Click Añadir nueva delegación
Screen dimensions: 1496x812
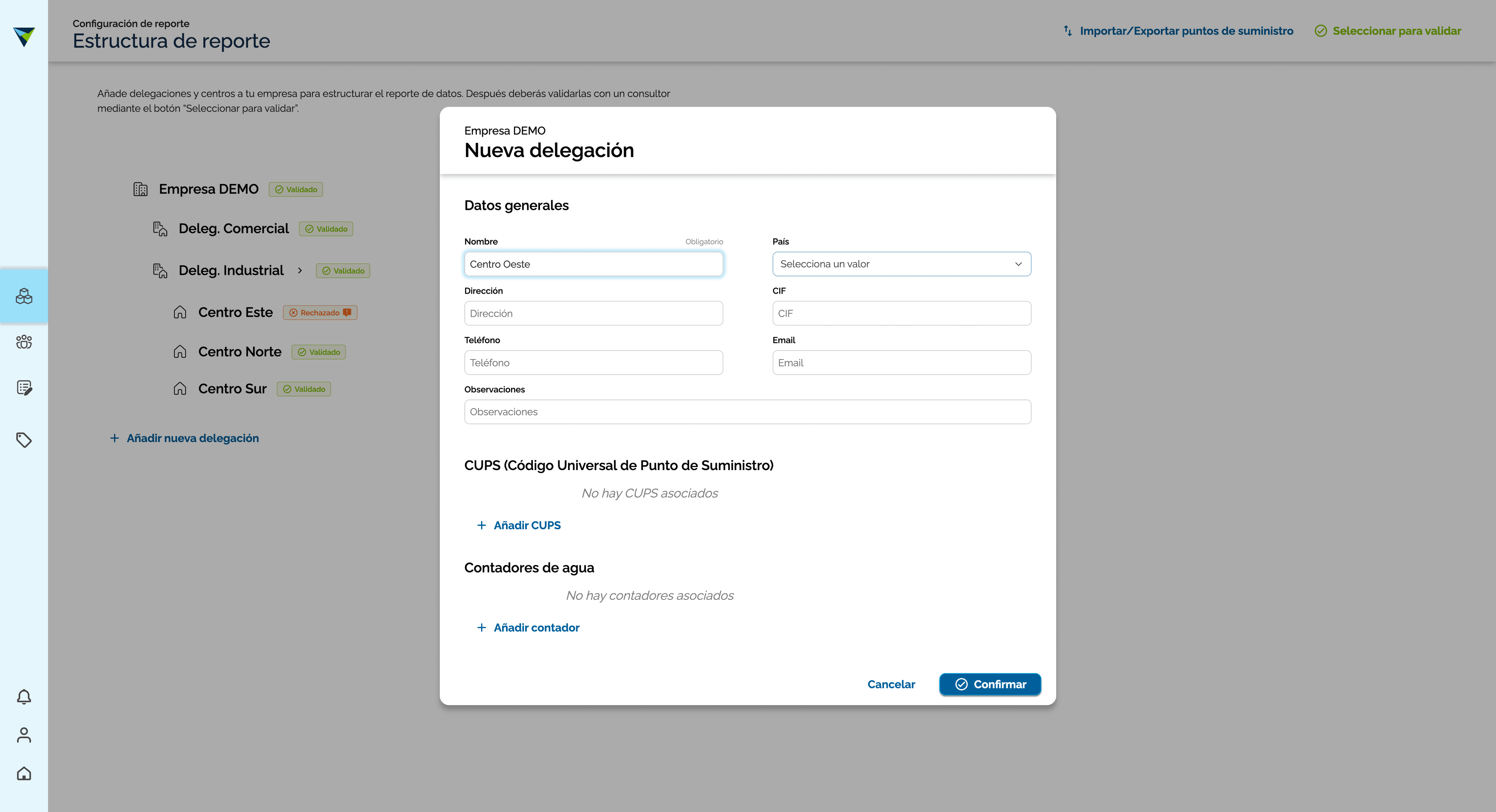point(185,438)
